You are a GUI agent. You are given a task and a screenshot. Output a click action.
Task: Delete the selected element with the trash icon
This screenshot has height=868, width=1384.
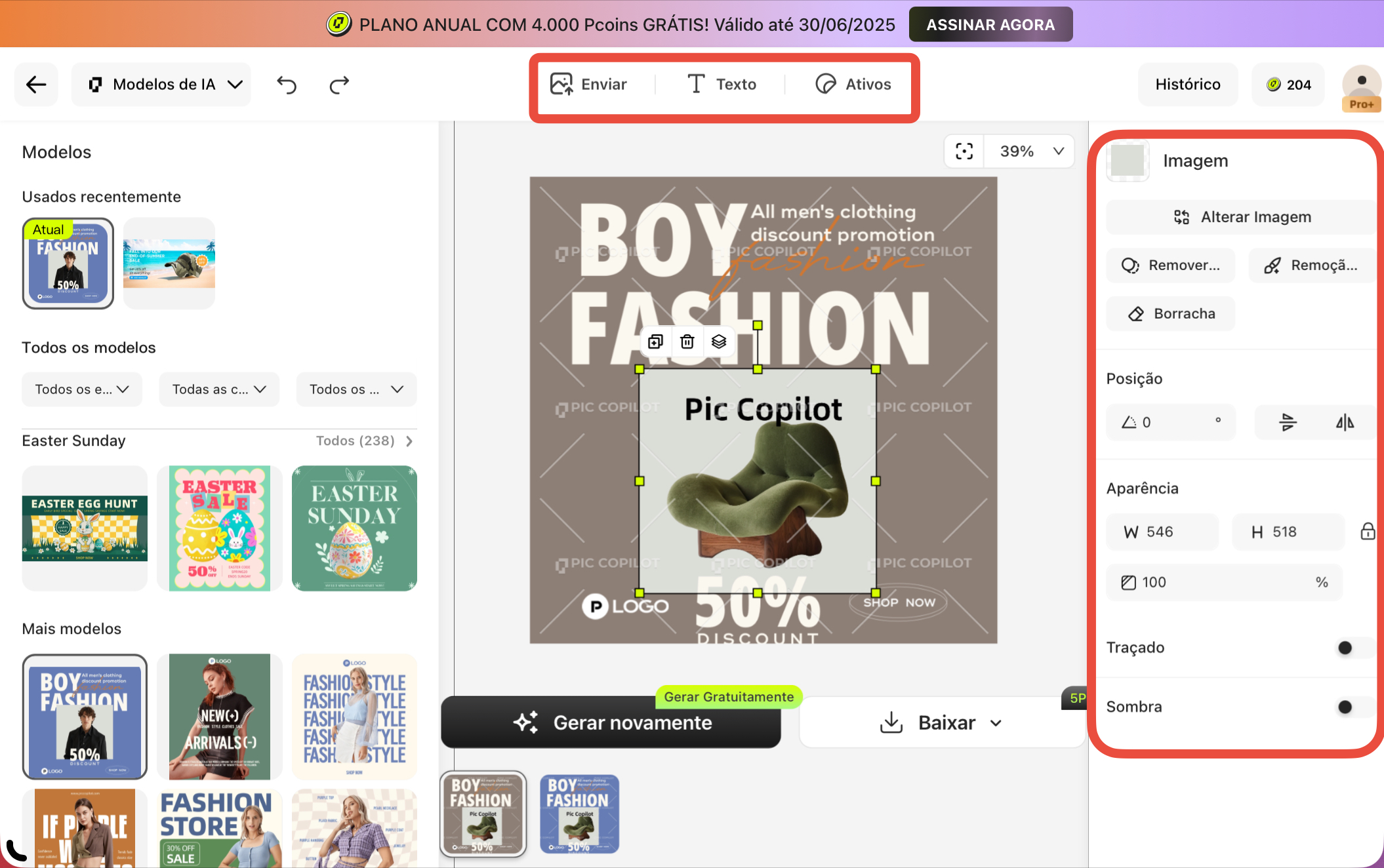click(x=687, y=342)
